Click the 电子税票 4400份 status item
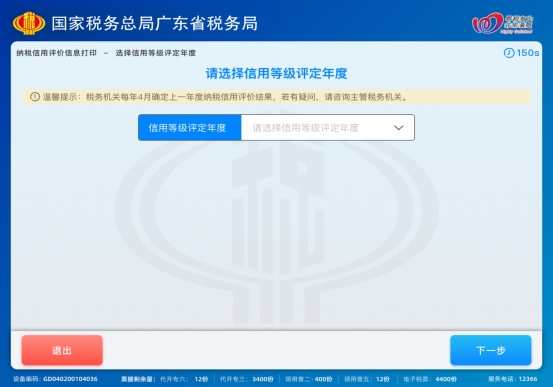The image size is (553, 387). 430,379
